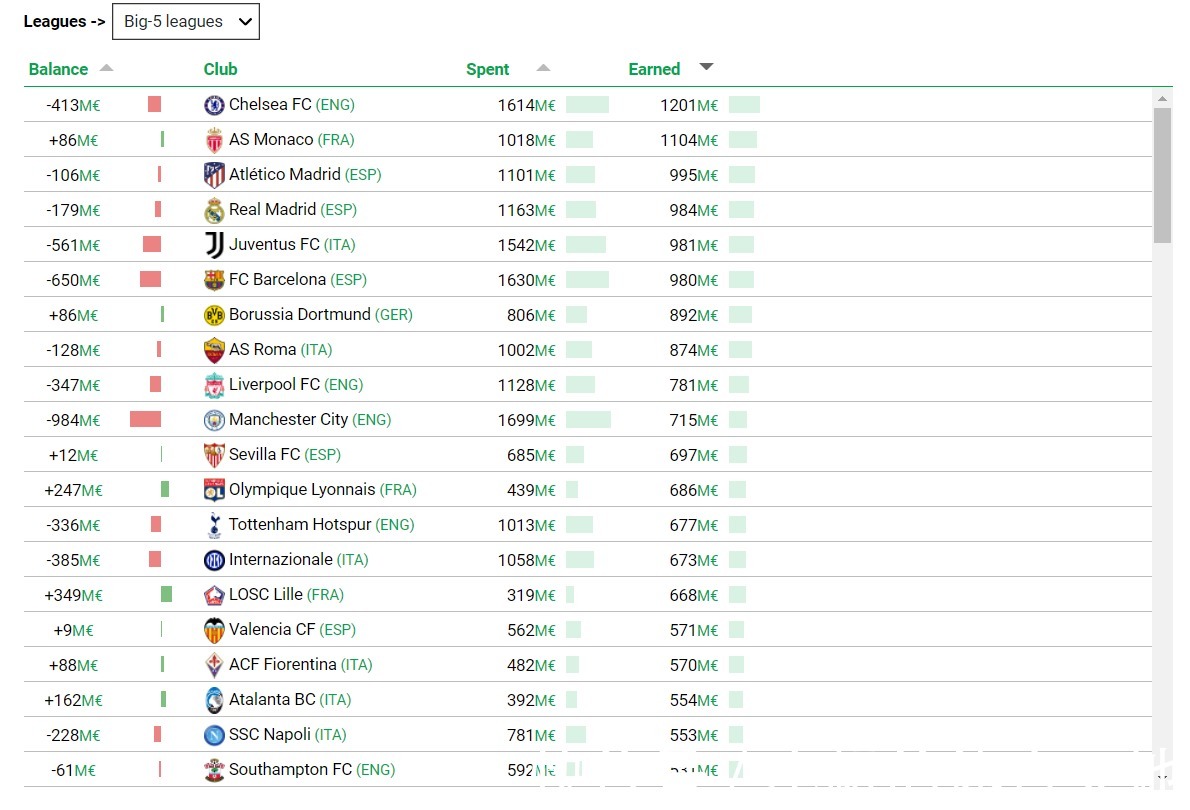Click Juventus 1542M€ spent value

click(526, 245)
